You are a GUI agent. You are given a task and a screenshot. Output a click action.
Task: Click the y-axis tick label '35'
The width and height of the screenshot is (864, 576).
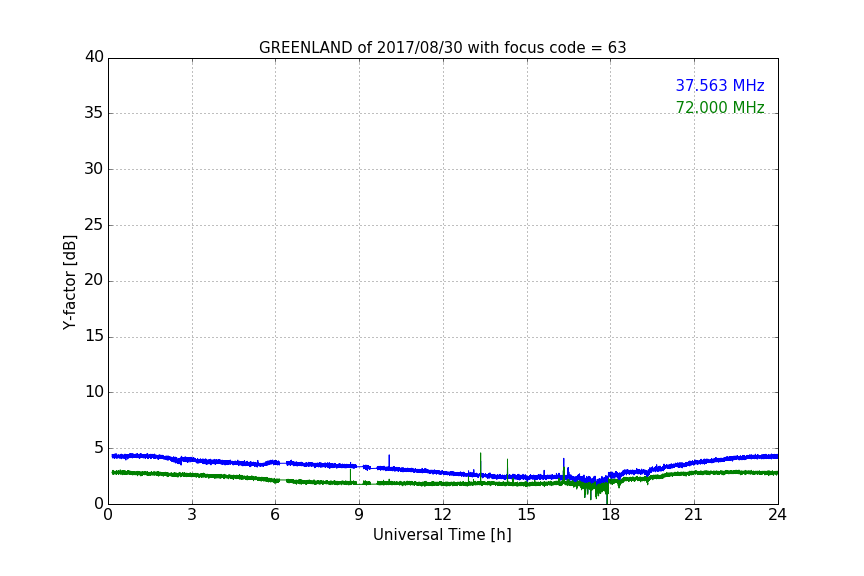pyautogui.click(x=94, y=113)
